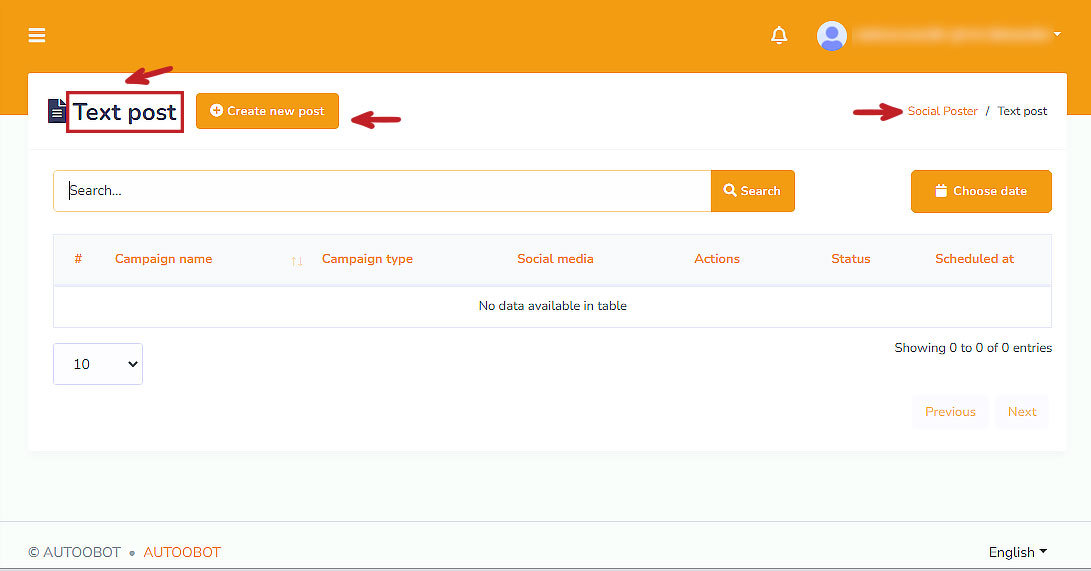Click the sort arrows next to Campaign name
This screenshot has width=1091, height=571.
coord(296,260)
